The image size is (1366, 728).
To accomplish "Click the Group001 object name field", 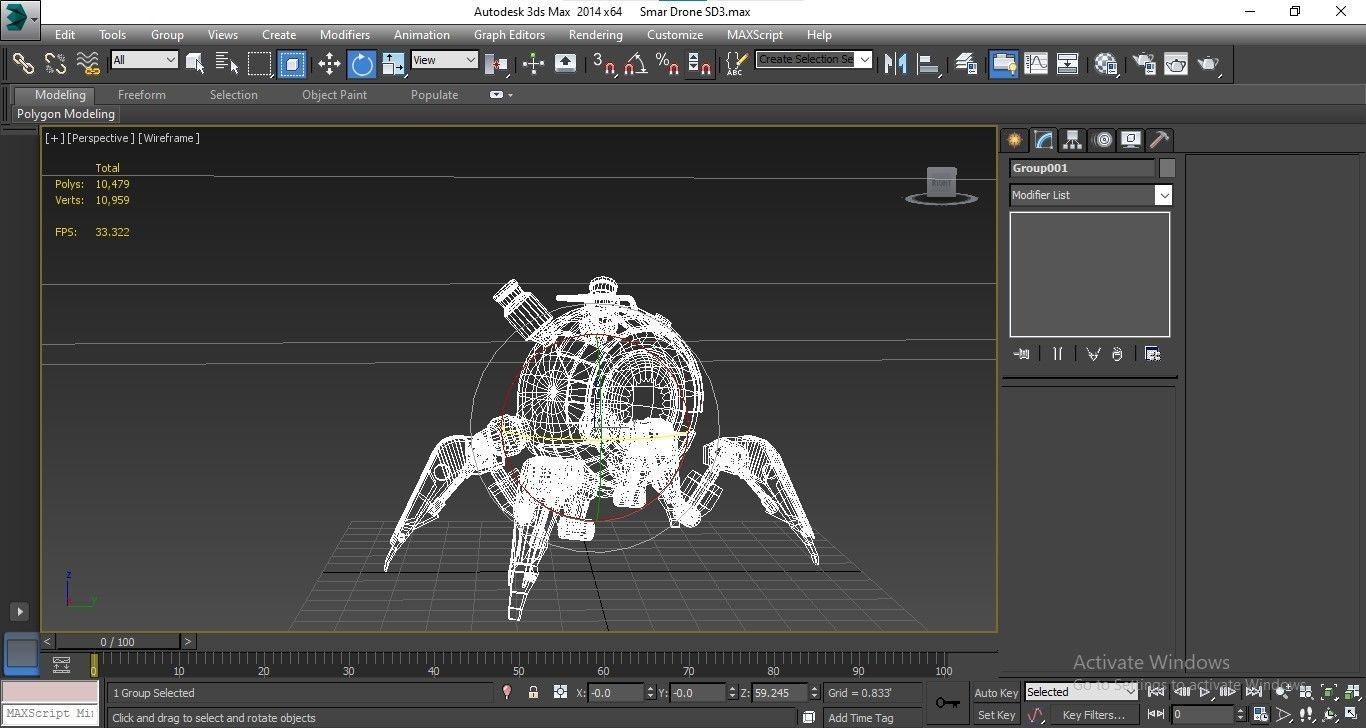I will tap(1082, 168).
